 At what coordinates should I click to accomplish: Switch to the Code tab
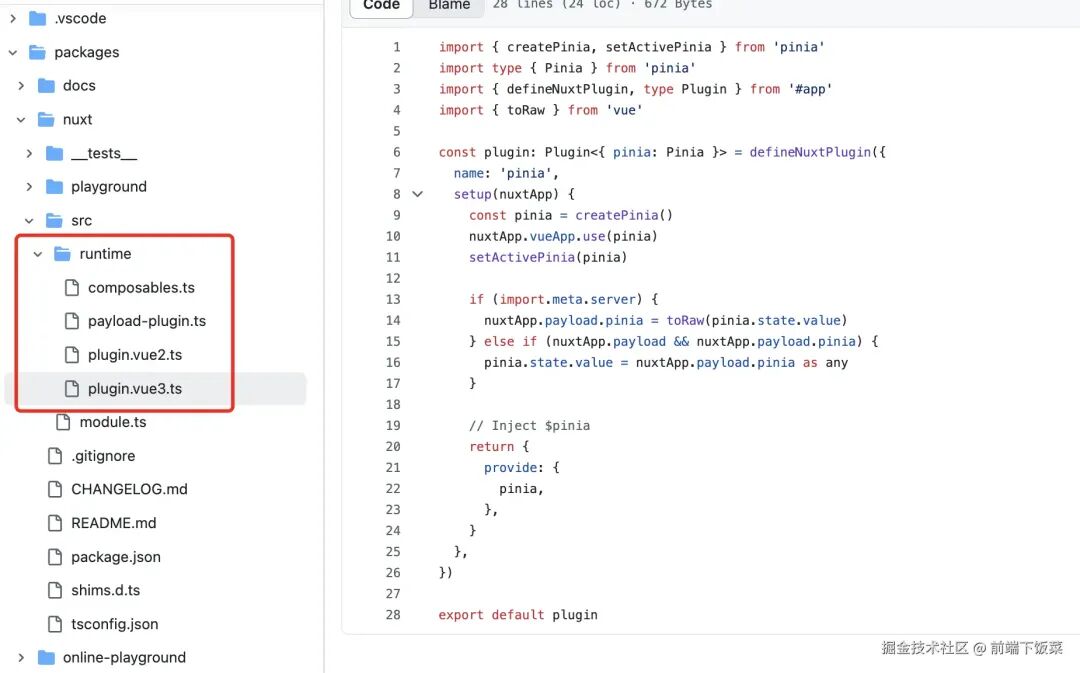pyautogui.click(x=381, y=6)
